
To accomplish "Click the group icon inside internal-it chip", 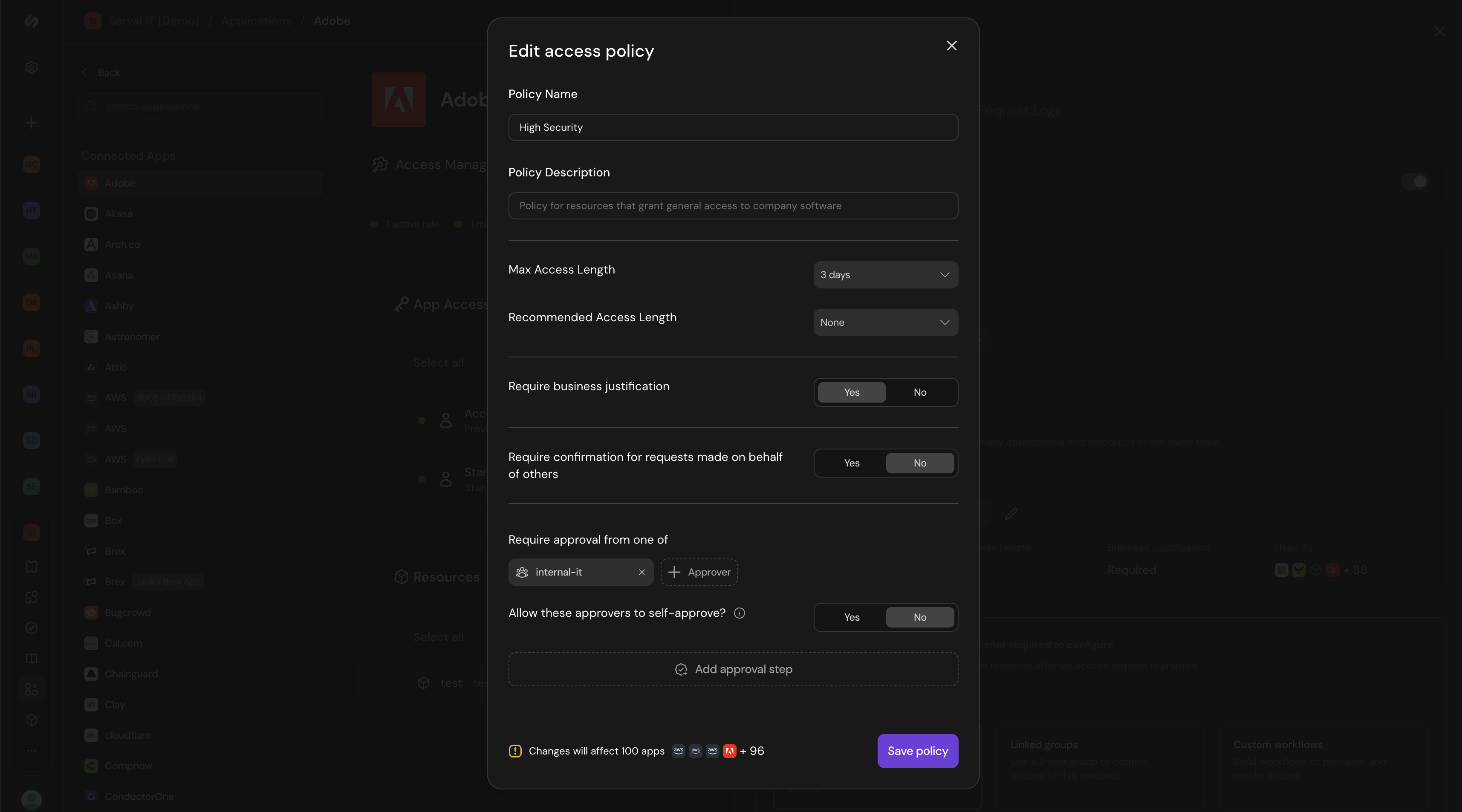I will [522, 572].
